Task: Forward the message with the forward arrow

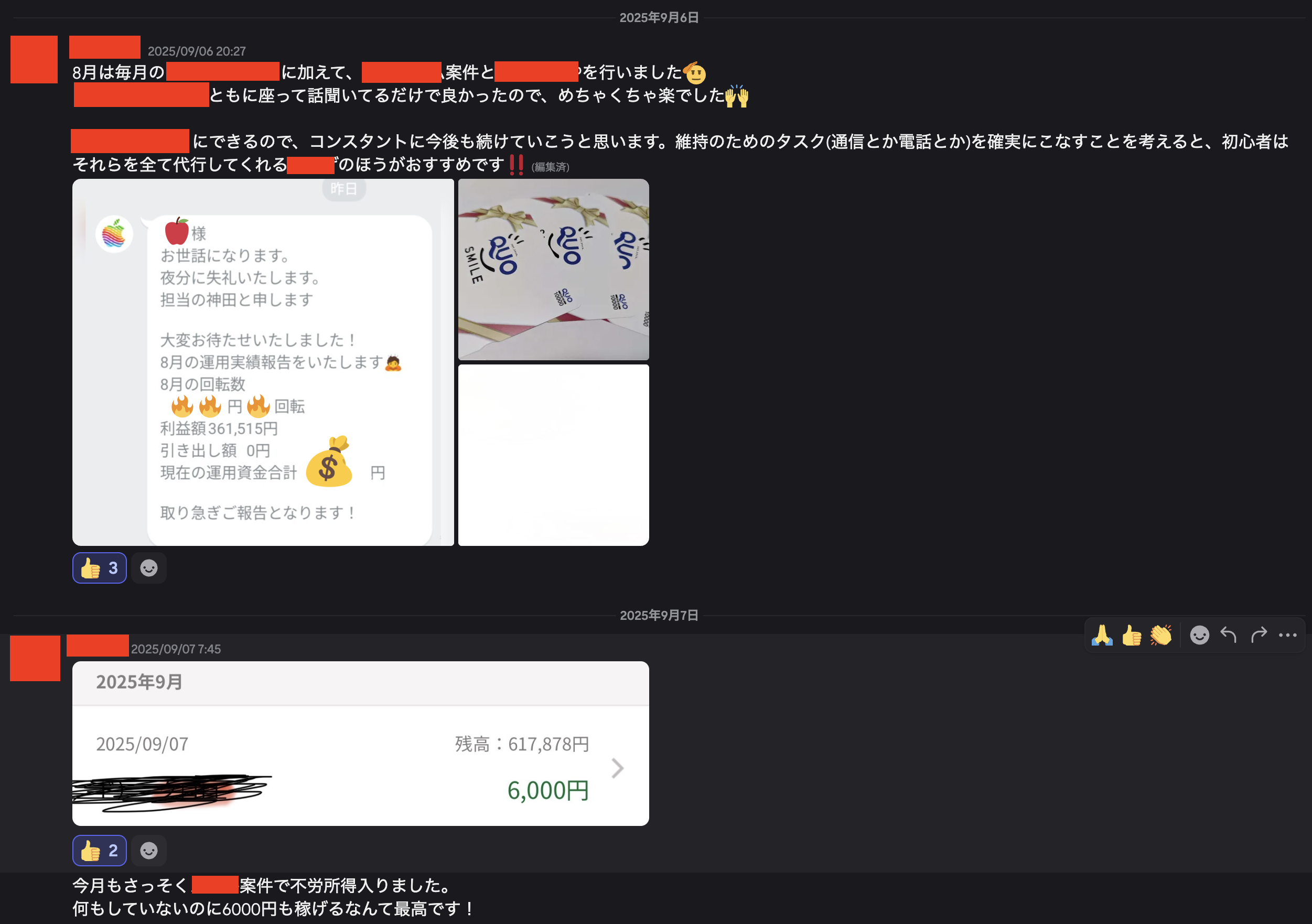Action: click(x=1259, y=635)
